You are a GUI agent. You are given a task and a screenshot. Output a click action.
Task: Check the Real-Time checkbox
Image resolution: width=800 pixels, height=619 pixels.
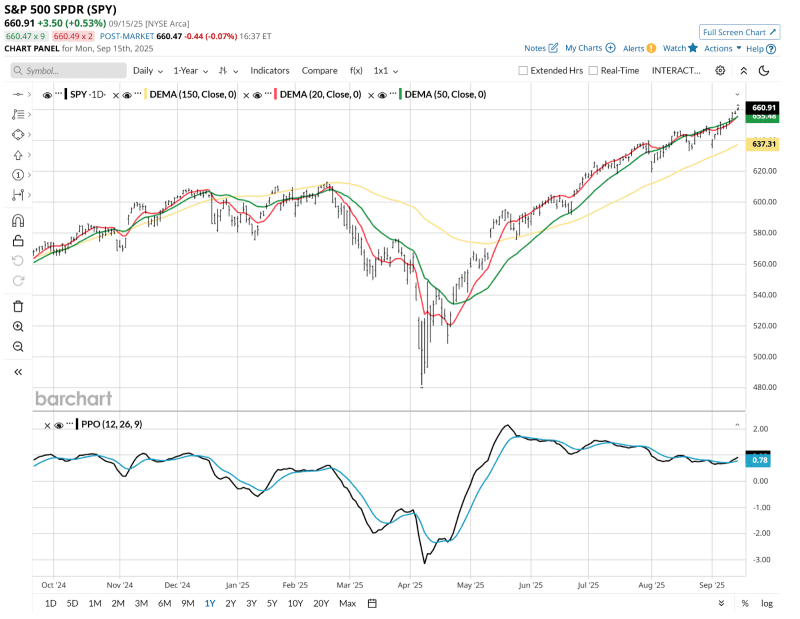[594, 71]
